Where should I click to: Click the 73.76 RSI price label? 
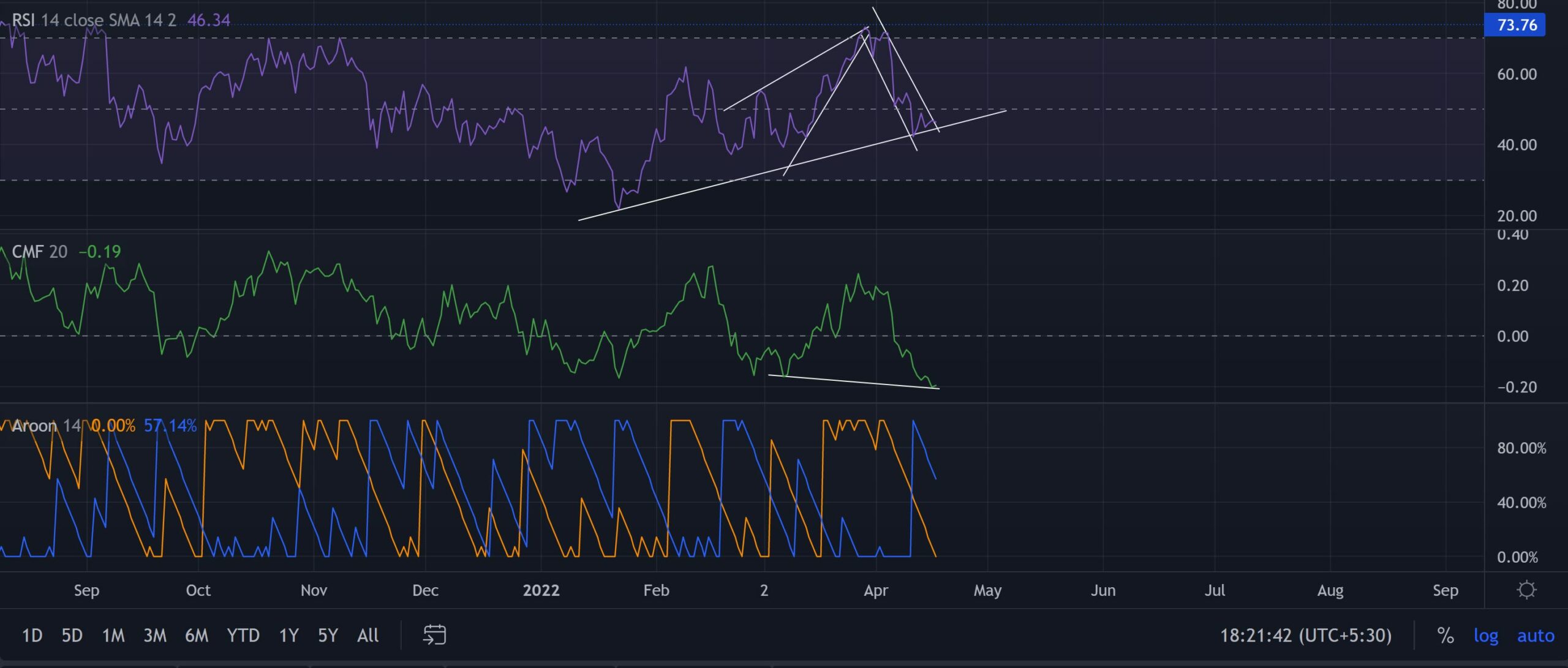pyautogui.click(x=1516, y=25)
